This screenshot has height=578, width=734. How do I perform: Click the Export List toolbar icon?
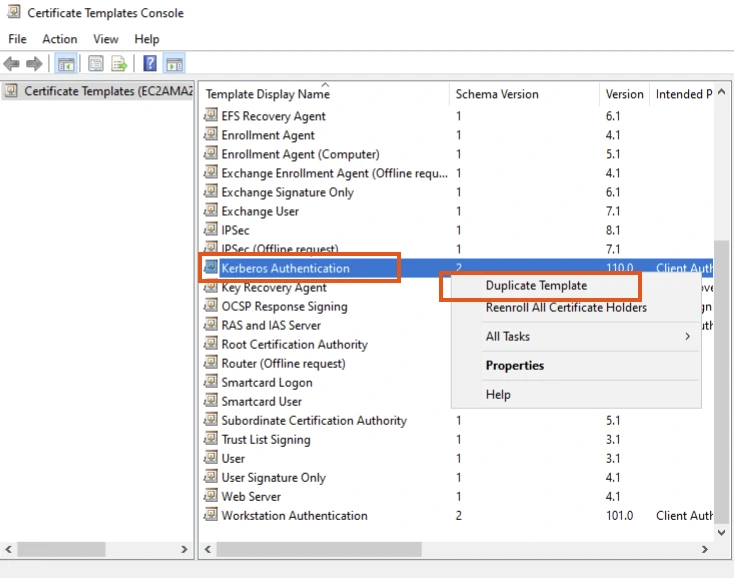[119, 64]
